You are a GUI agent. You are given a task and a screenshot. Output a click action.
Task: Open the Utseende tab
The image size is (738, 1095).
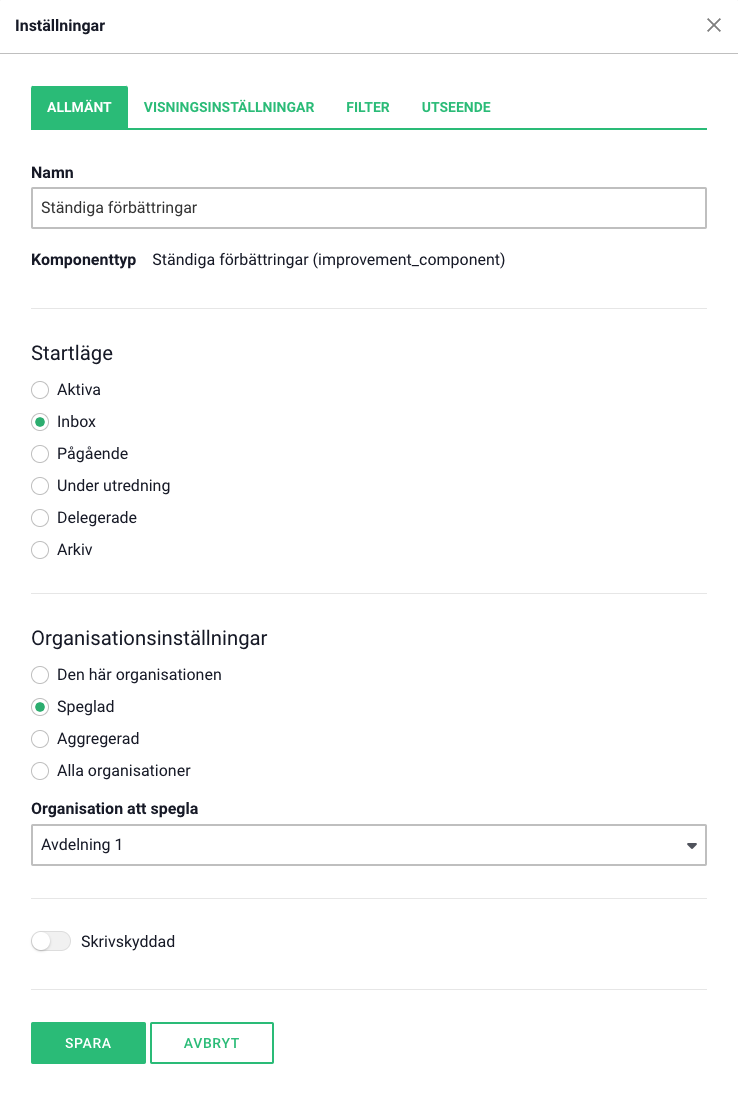tap(456, 107)
